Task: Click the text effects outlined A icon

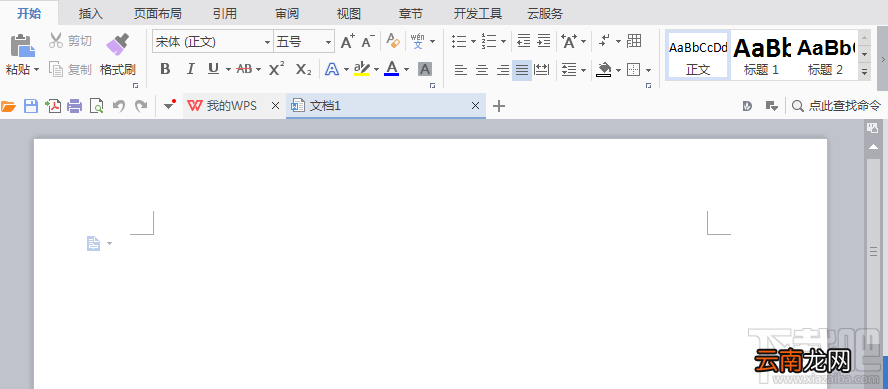Action: tap(332, 70)
